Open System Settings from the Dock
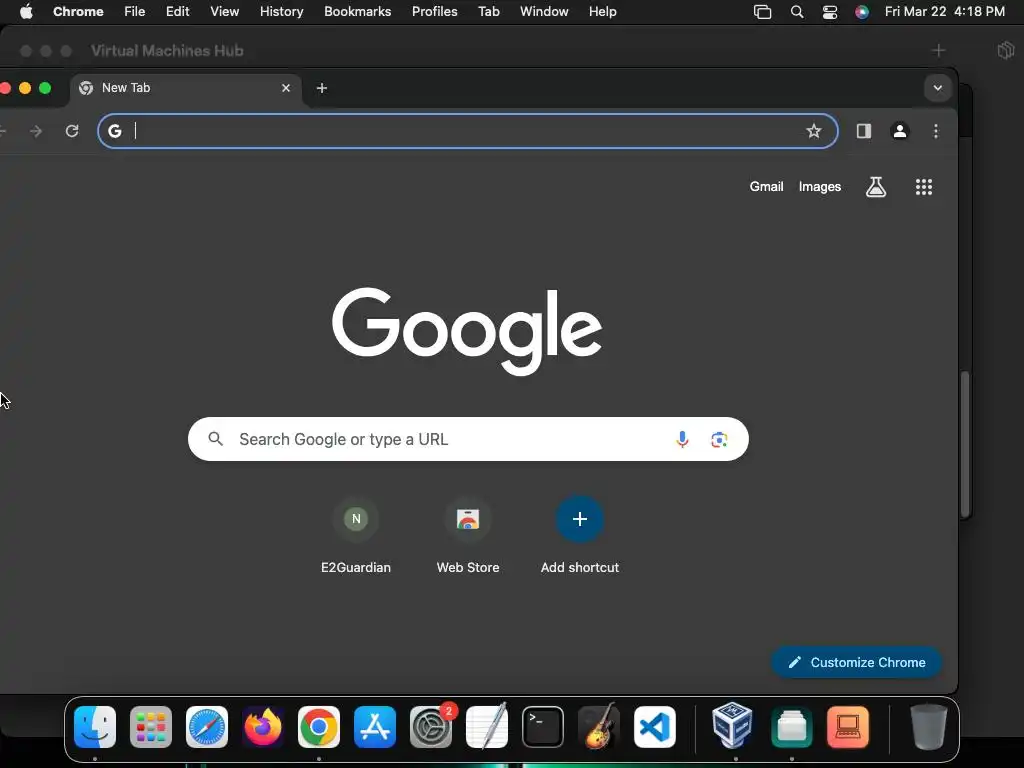The height and width of the screenshot is (768, 1024). point(431,727)
